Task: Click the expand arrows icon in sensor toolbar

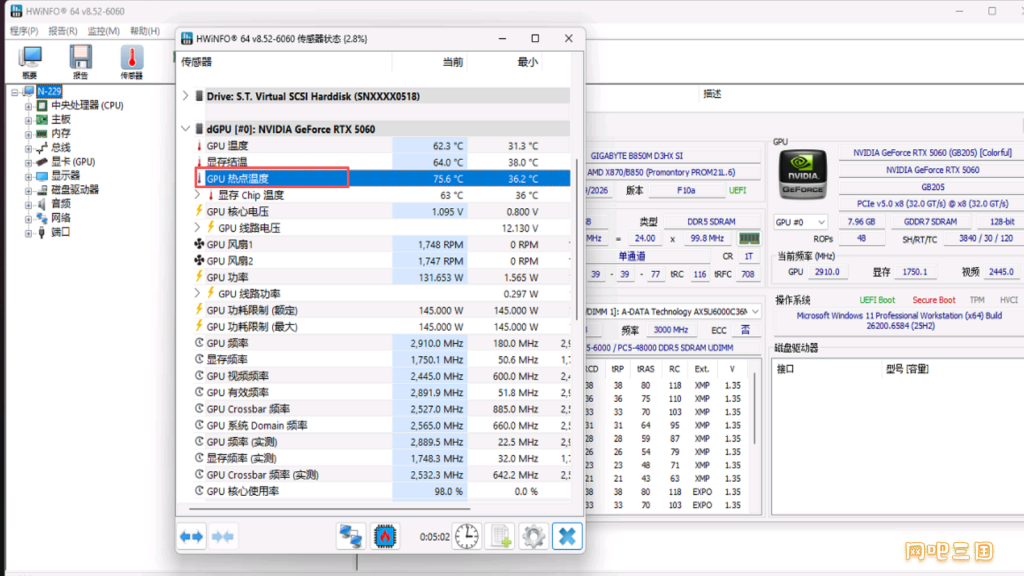Action: pos(191,537)
